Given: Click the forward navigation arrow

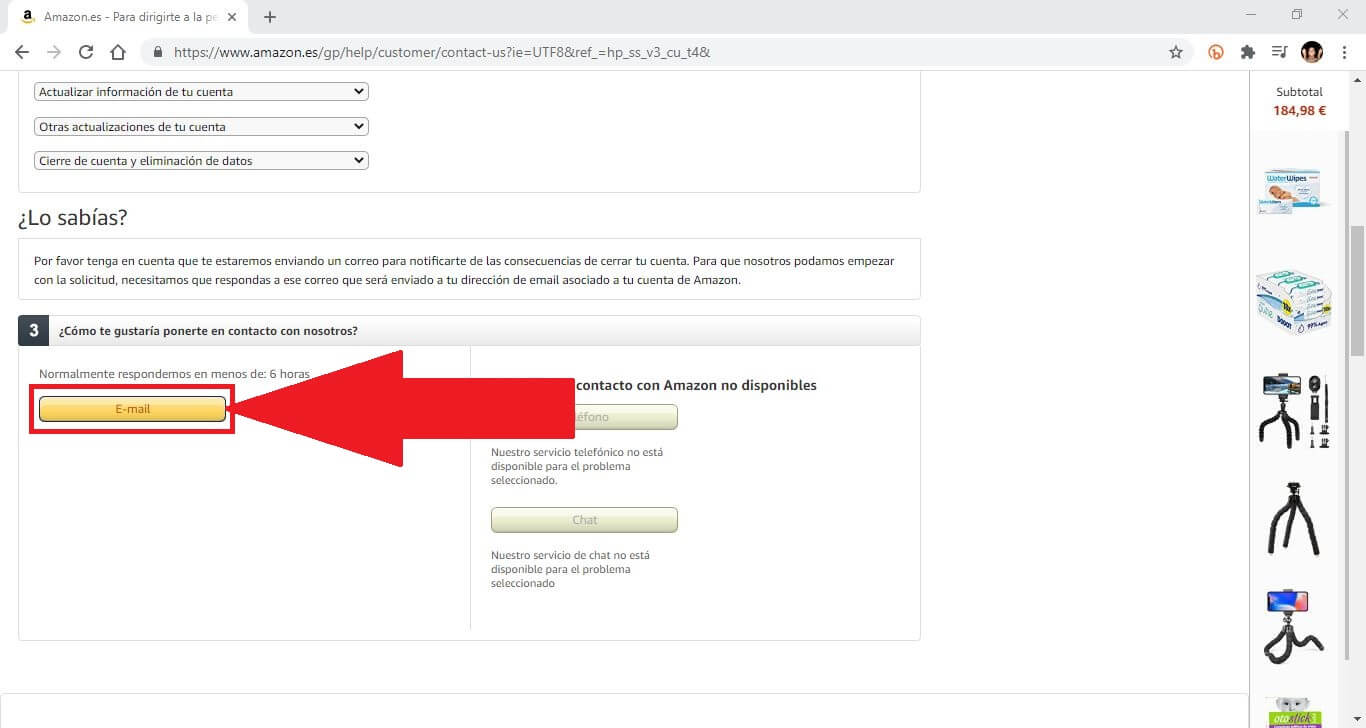Looking at the screenshot, I should (x=54, y=52).
